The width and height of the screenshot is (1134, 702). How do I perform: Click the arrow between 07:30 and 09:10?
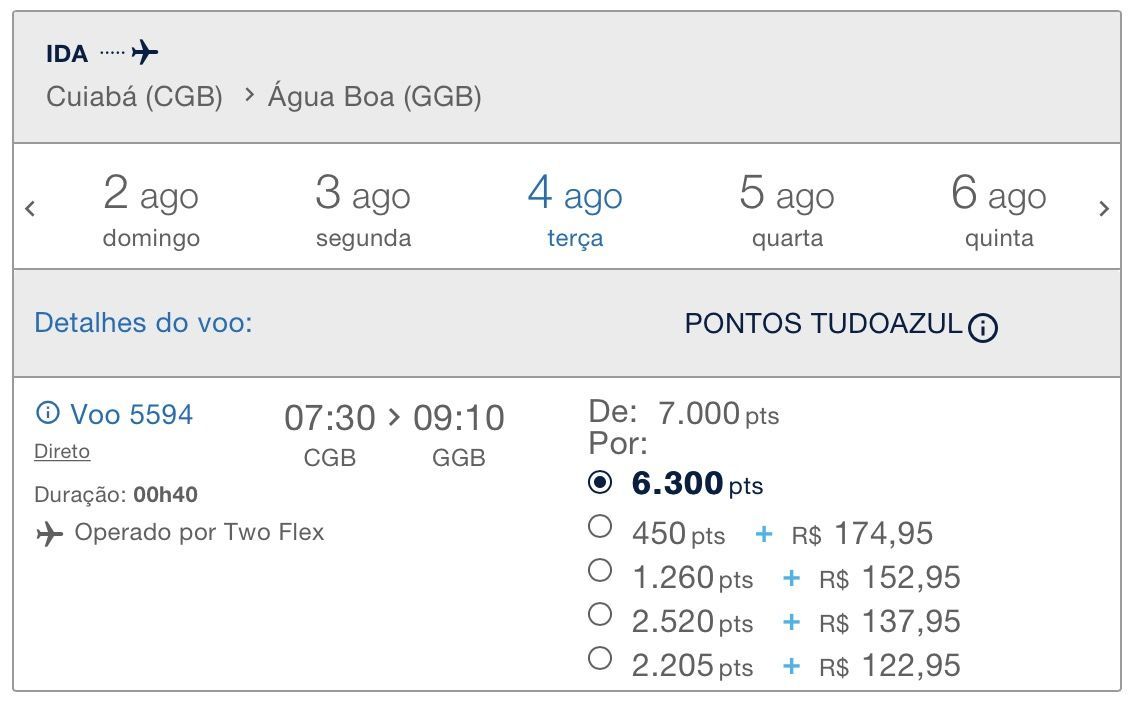393,417
